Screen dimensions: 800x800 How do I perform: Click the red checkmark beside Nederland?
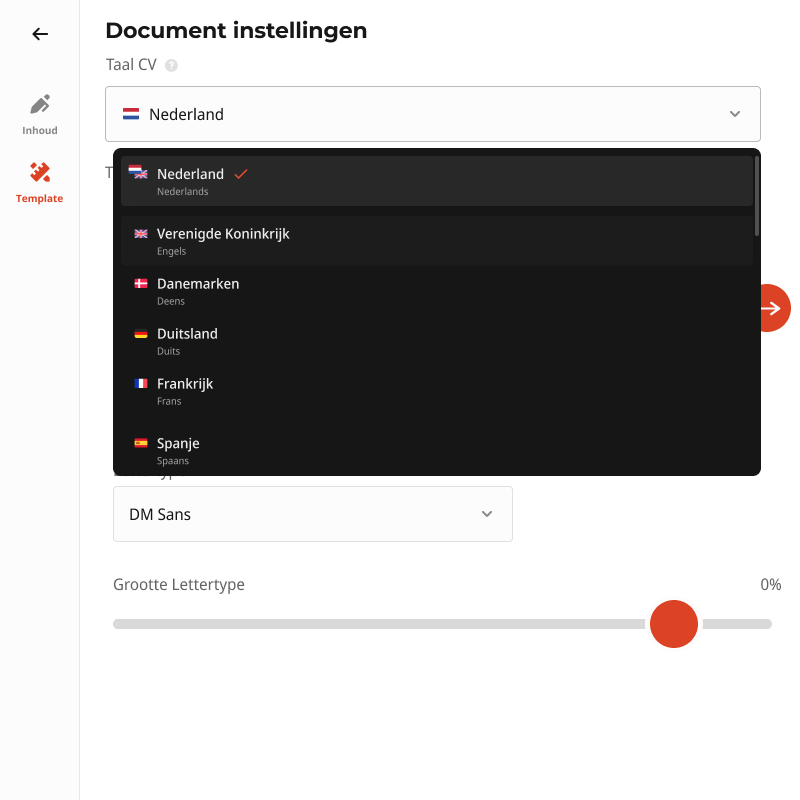(x=240, y=174)
